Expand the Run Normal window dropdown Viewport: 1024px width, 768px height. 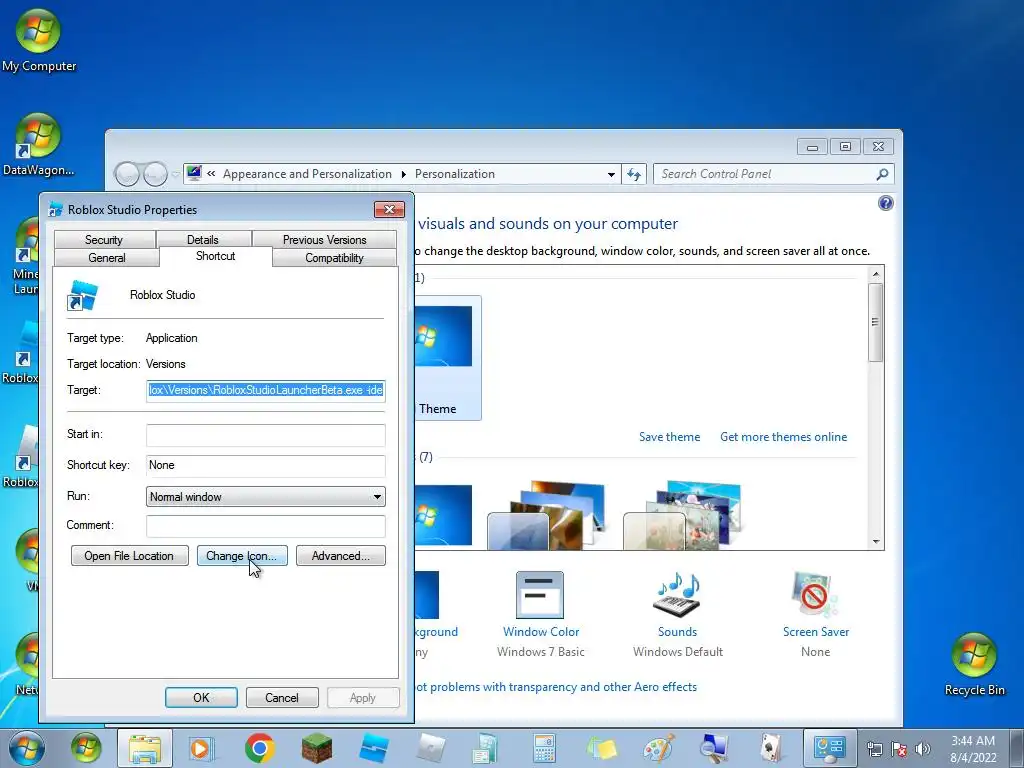266,496
